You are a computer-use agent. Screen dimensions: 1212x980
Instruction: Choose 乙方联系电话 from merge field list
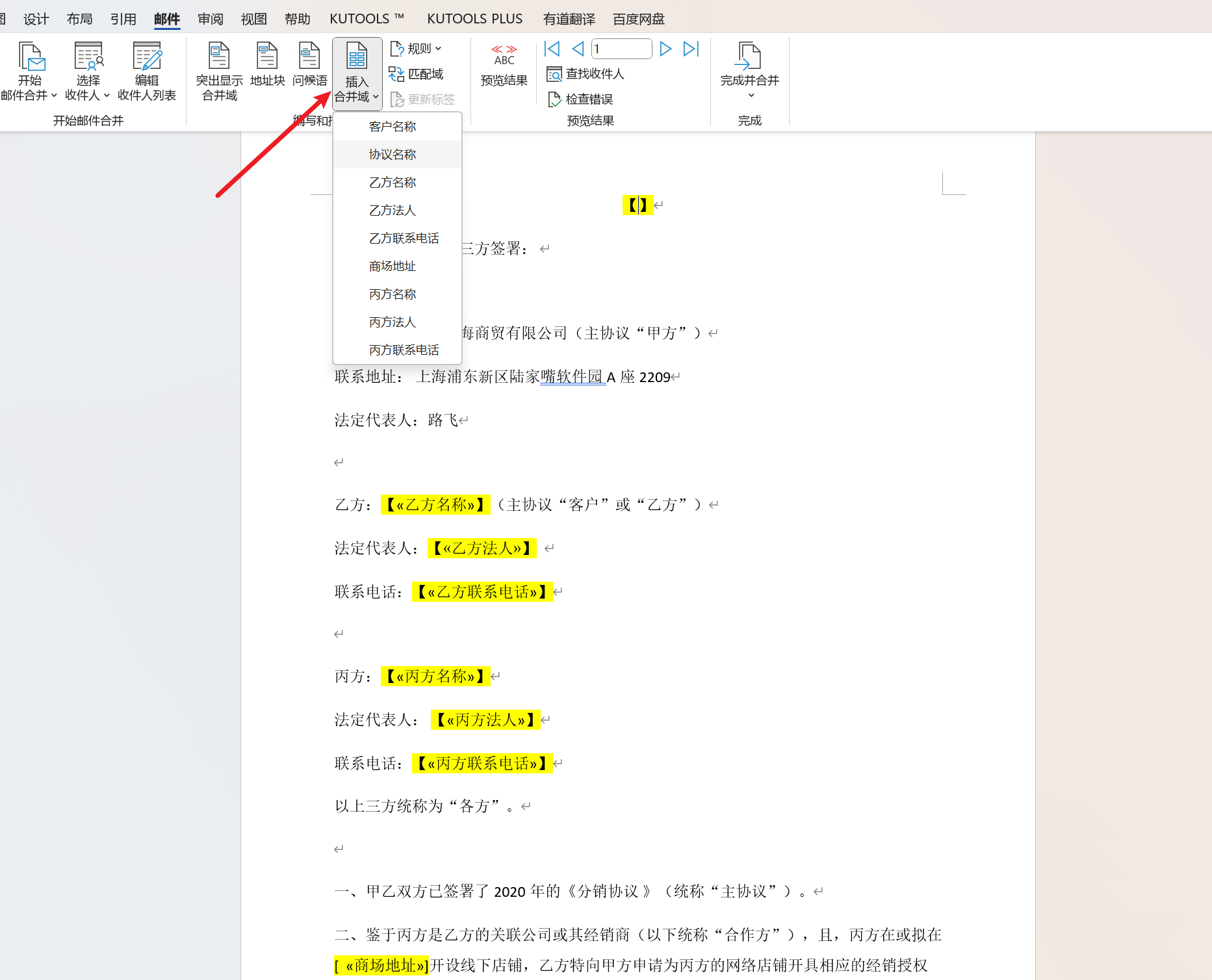coord(397,239)
